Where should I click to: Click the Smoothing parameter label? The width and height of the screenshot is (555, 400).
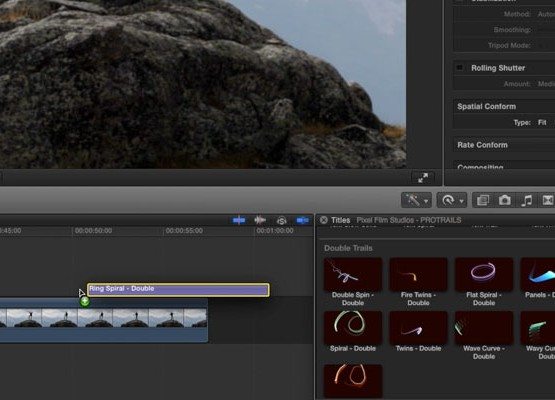coord(513,30)
